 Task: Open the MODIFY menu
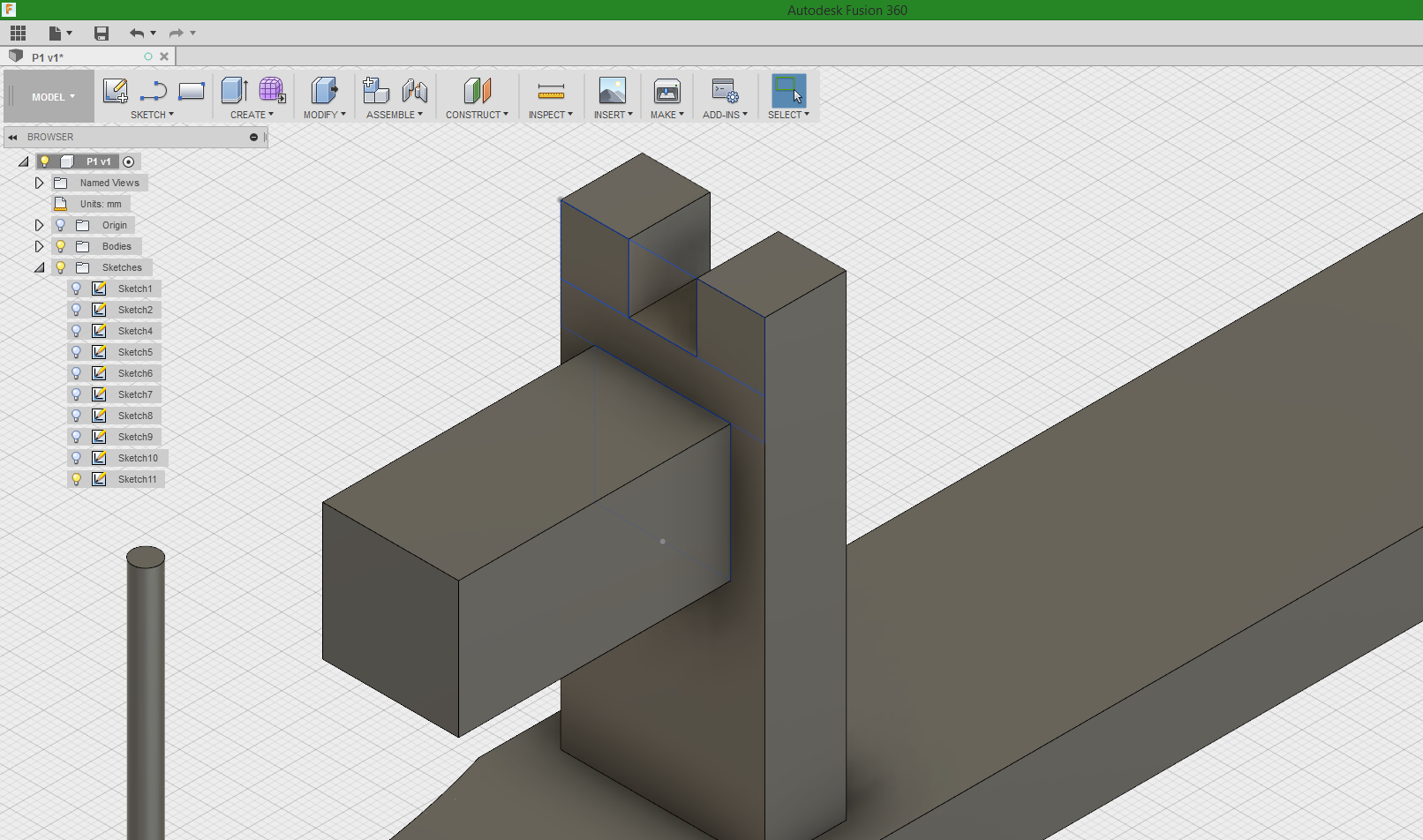(325, 115)
